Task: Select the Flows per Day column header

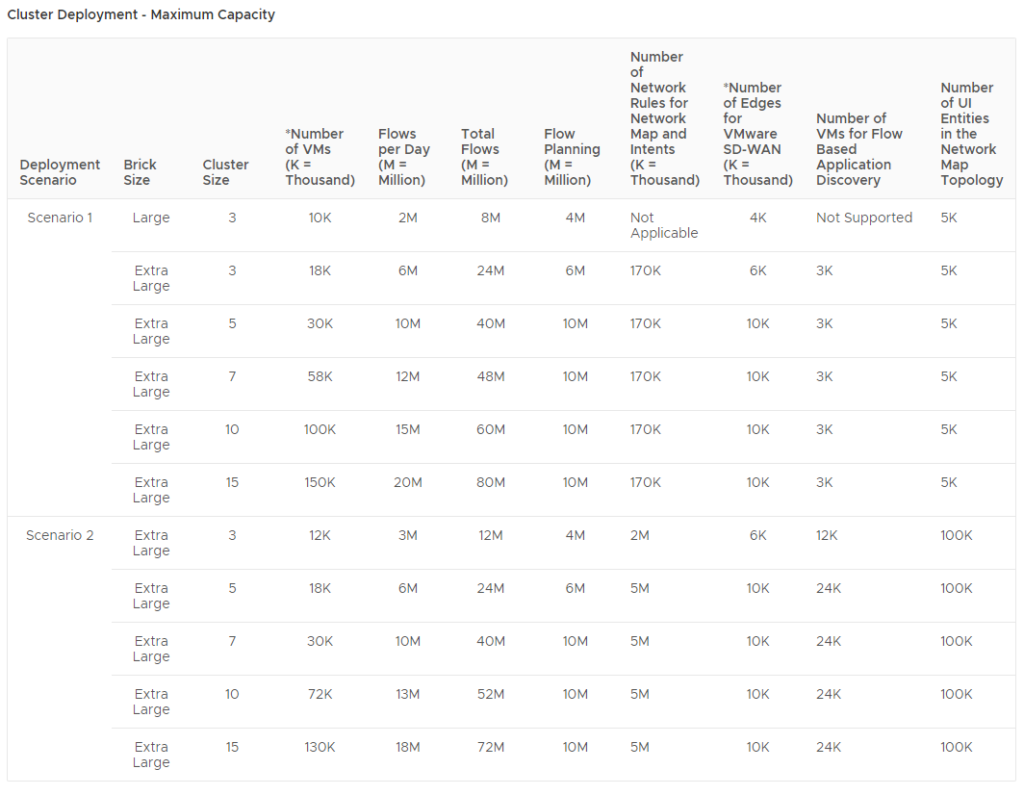Action: 401,156
